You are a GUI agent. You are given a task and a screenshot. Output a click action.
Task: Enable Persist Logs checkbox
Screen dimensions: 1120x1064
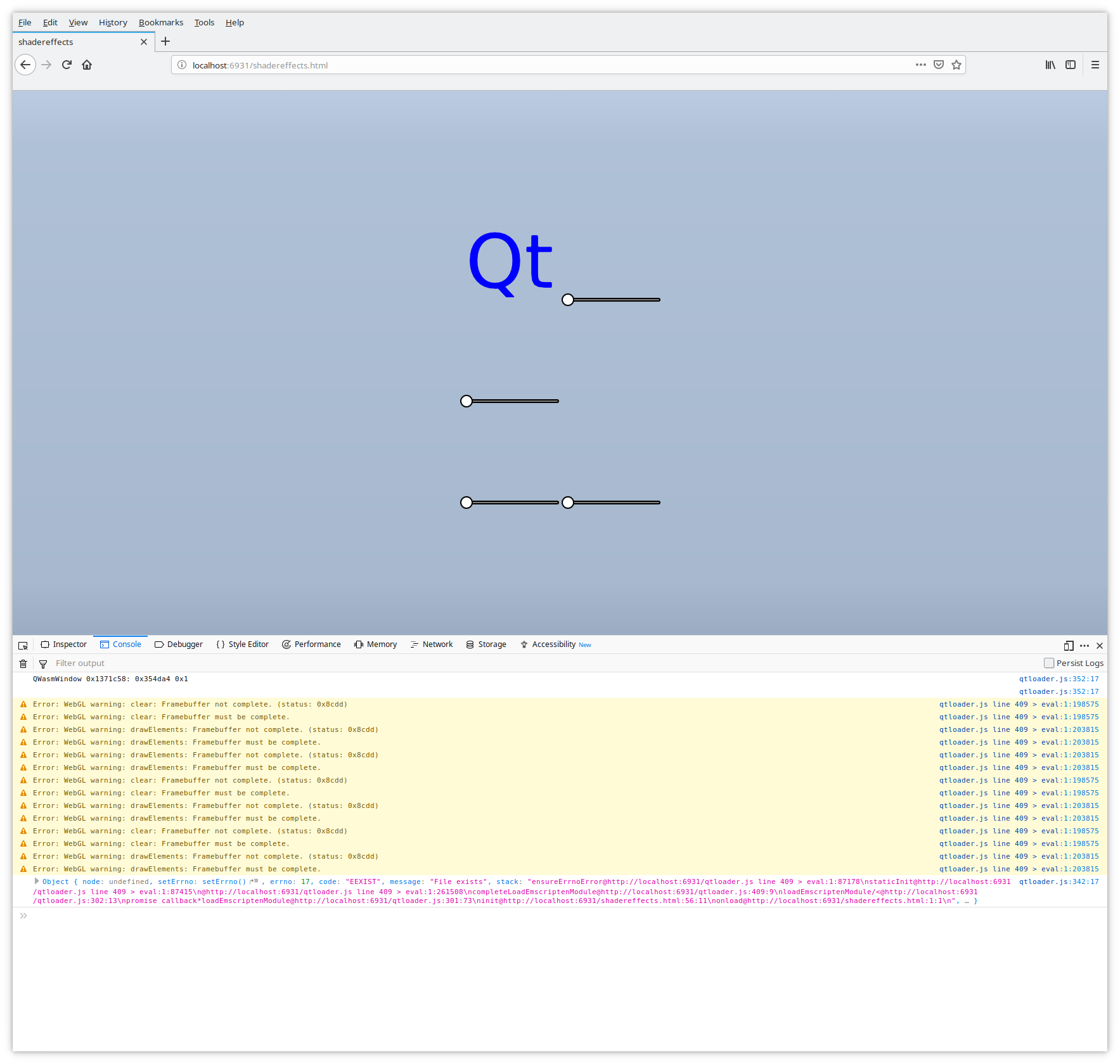1049,663
